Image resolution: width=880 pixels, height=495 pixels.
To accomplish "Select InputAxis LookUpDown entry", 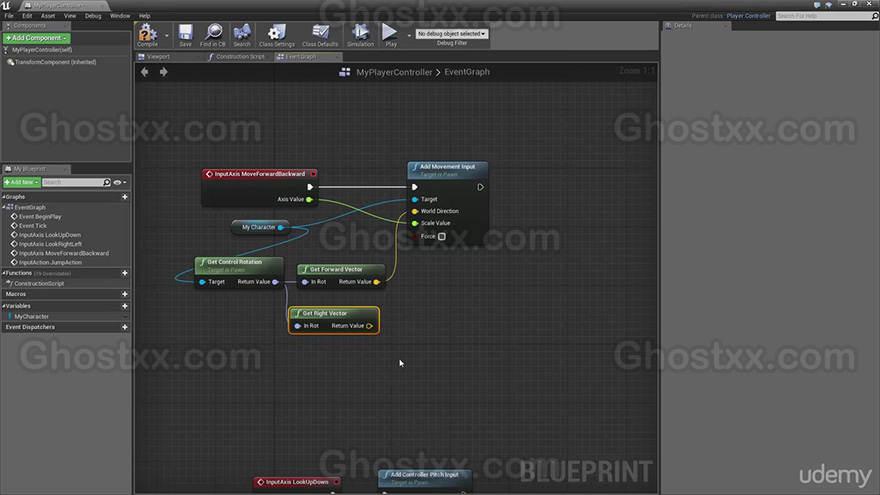I will (49, 235).
